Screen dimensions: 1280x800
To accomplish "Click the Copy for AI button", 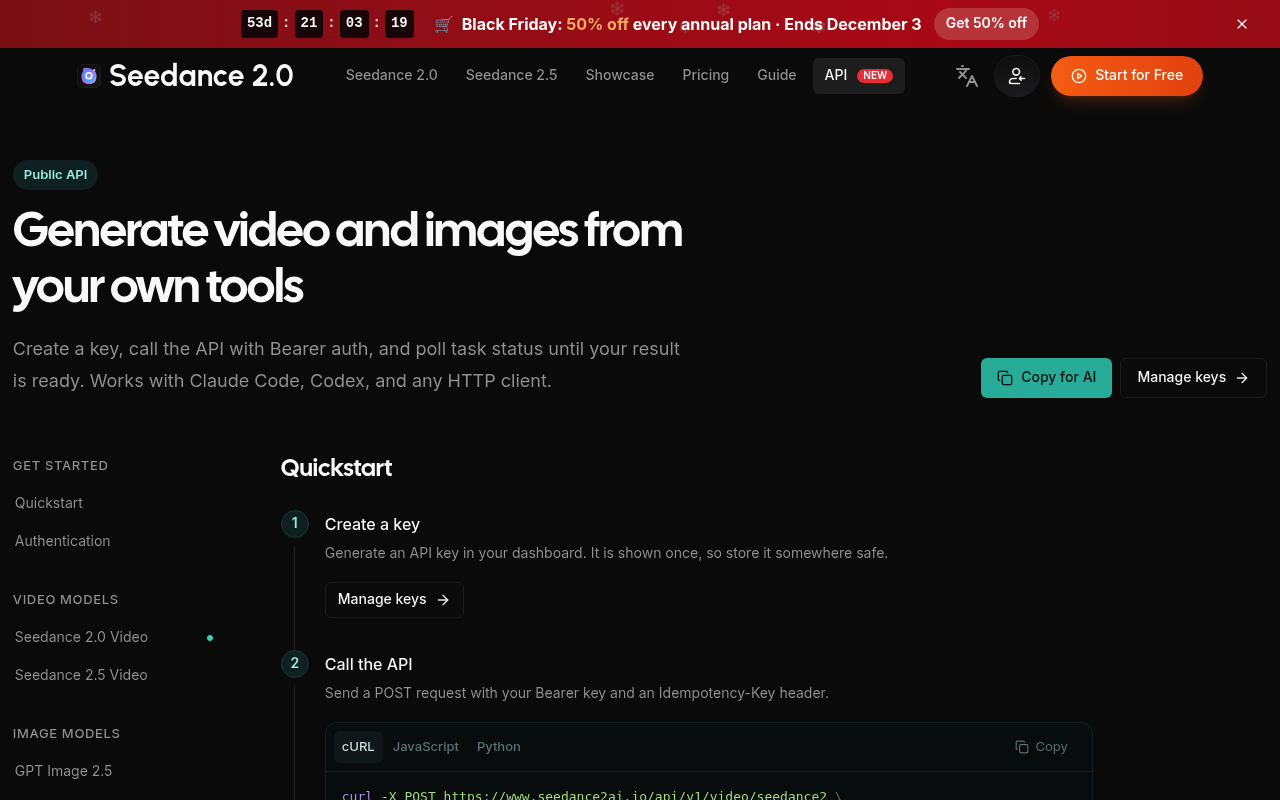I will 1046,378.
